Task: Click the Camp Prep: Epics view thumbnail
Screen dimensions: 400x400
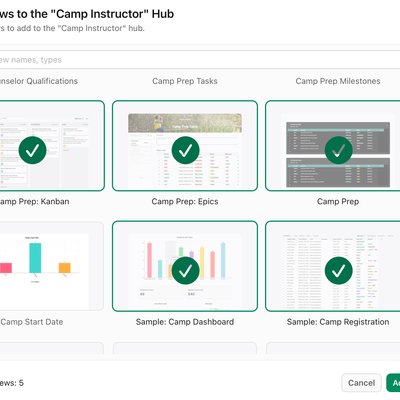Action: 185,146
